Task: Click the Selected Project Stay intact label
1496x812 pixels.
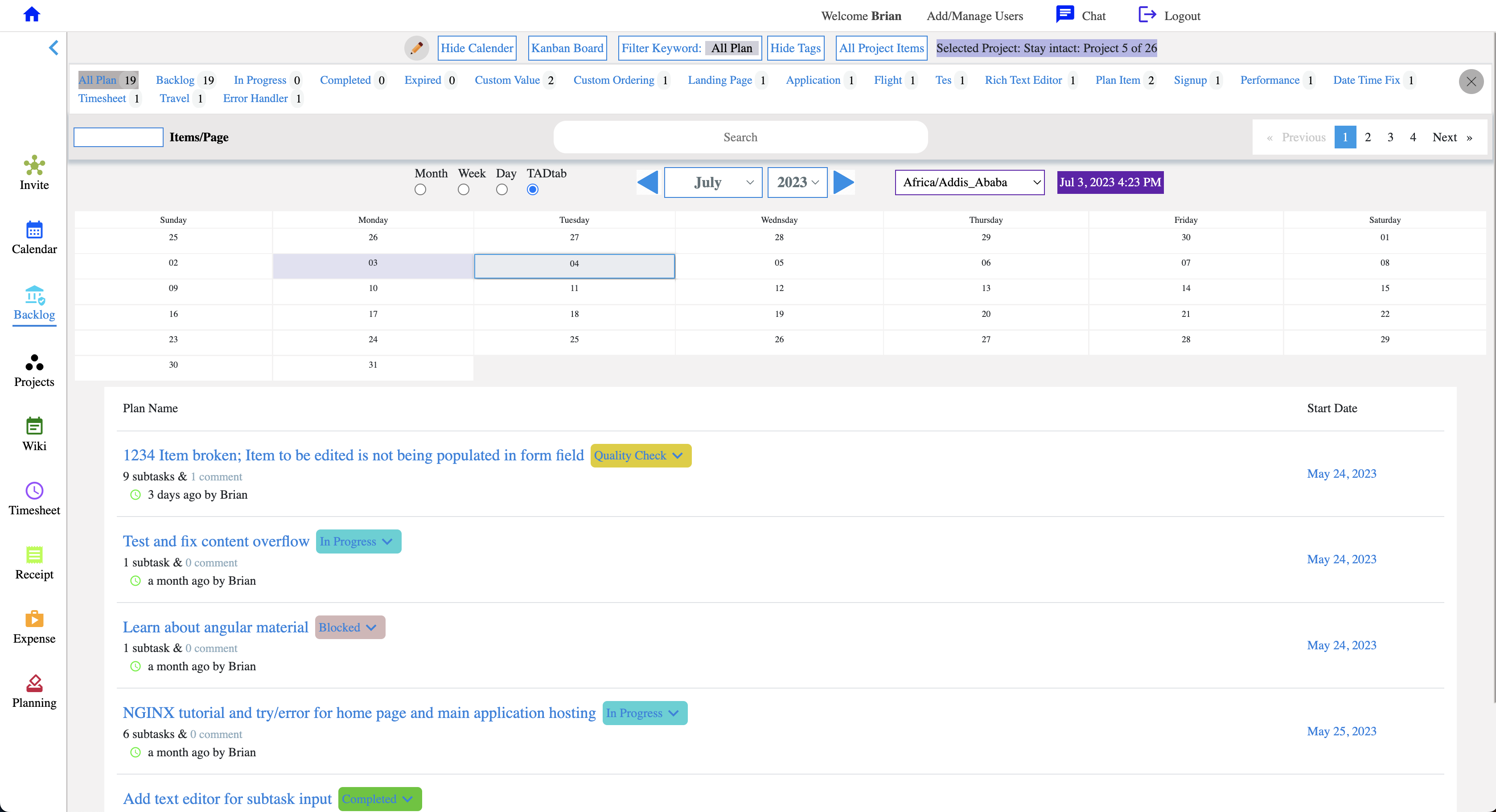Action: point(1047,48)
